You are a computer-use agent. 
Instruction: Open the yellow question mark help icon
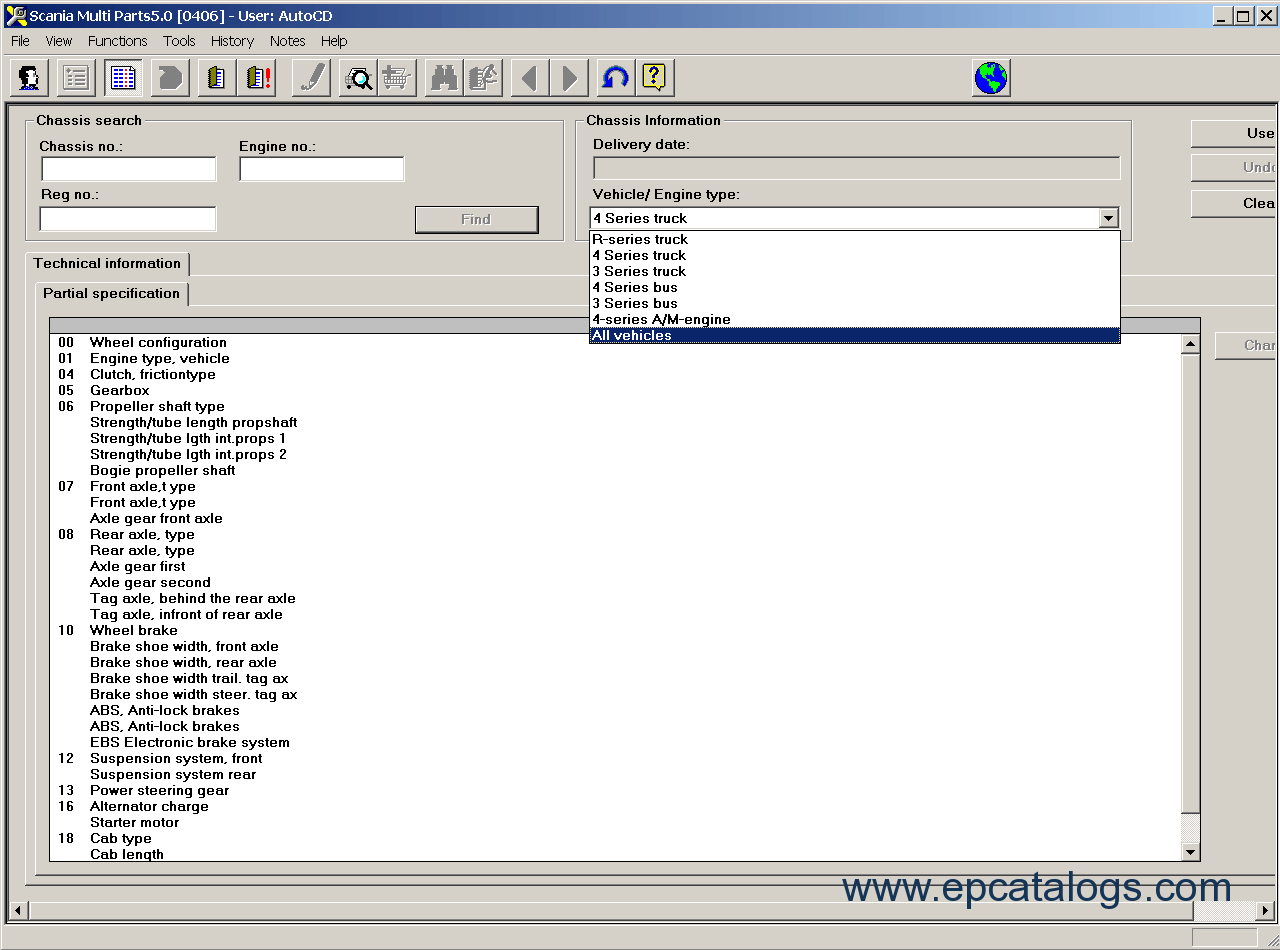[x=655, y=78]
